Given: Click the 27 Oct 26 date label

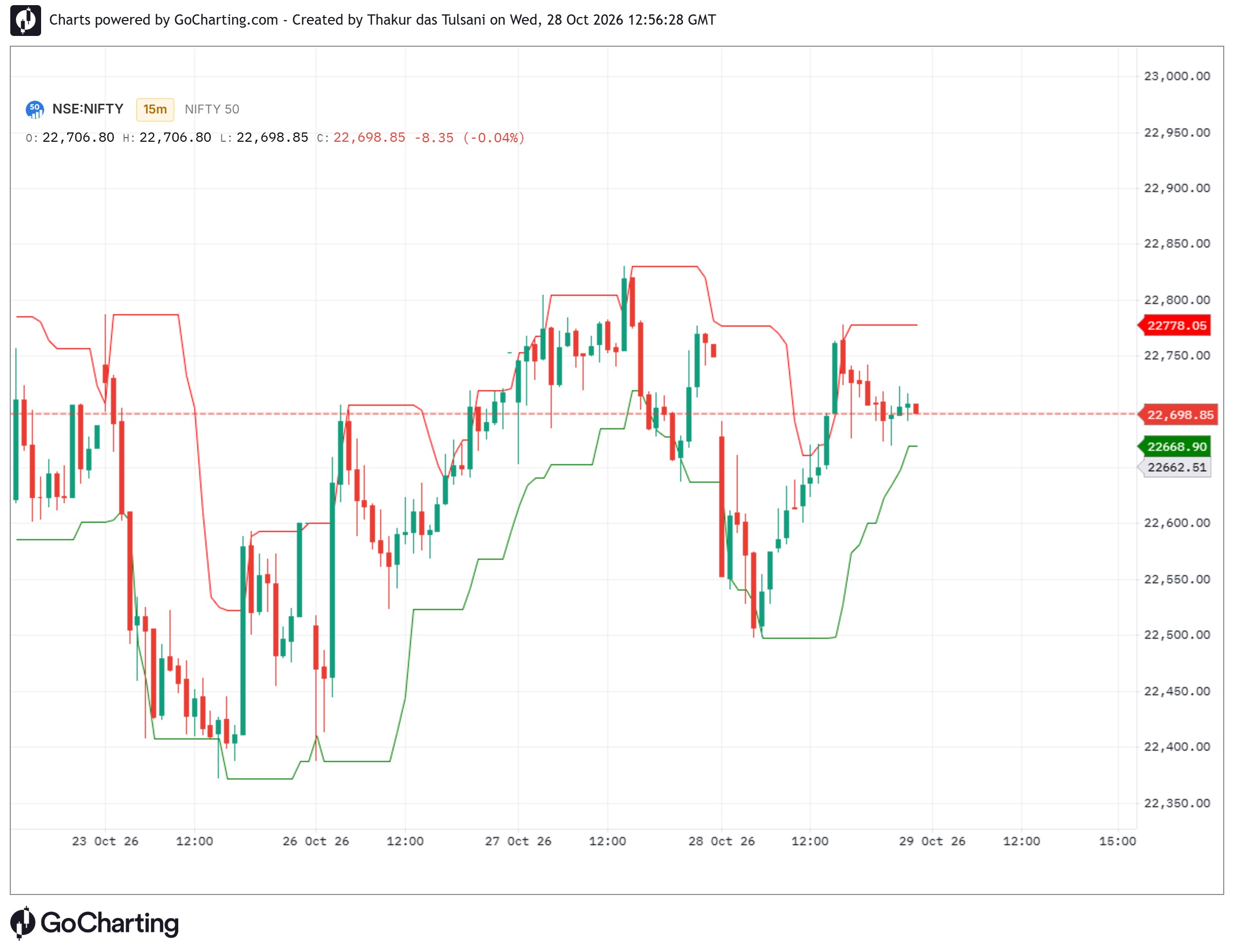Looking at the screenshot, I should click(x=518, y=841).
